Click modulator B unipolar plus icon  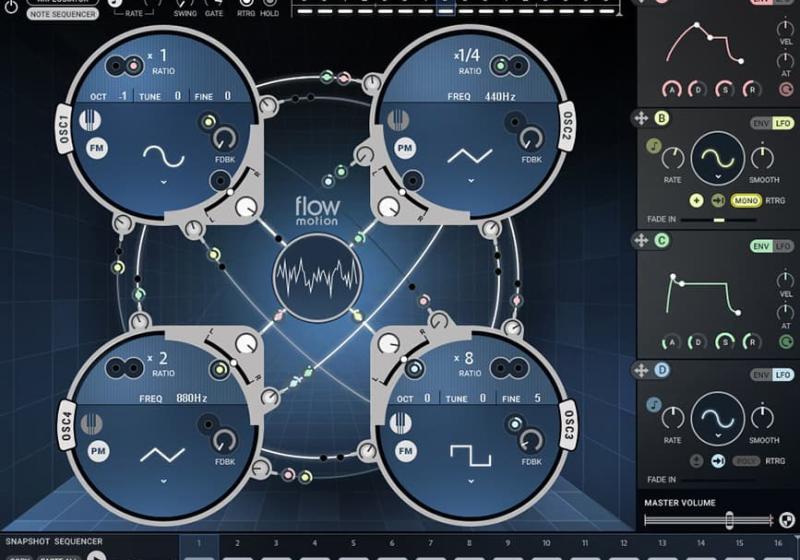696,200
